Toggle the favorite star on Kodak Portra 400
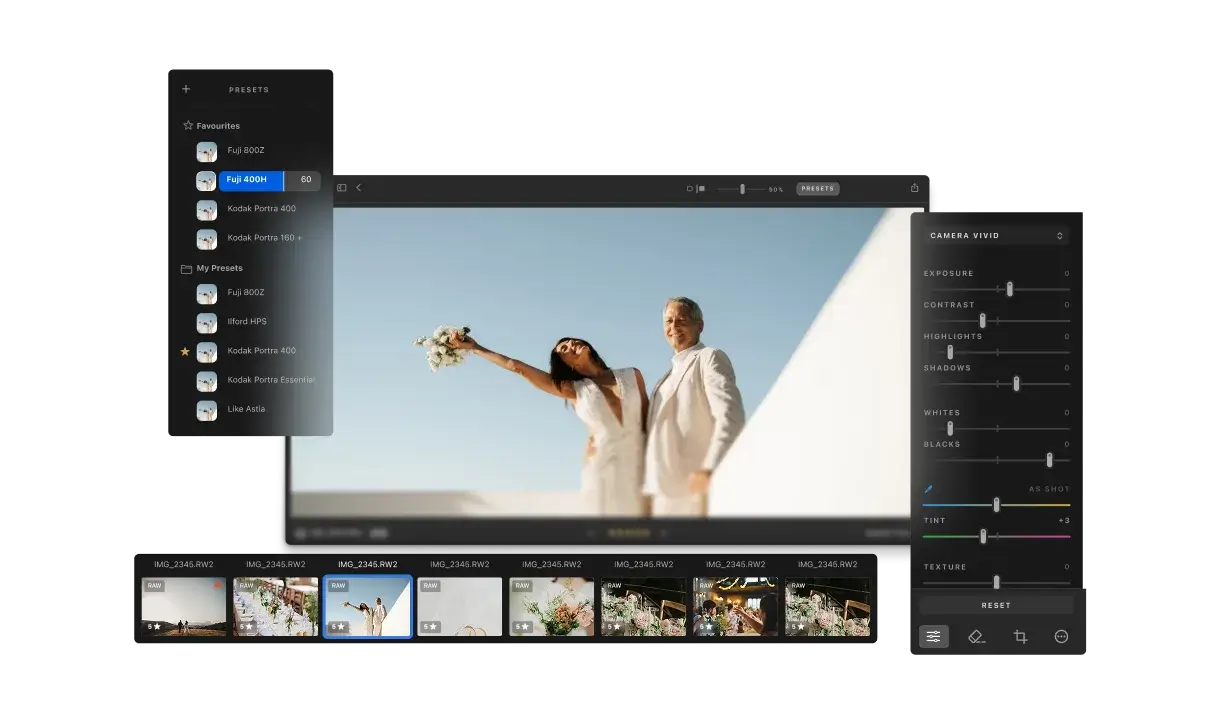This screenshot has width=1215, height=720. pyautogui.click(x=184, y=352)
